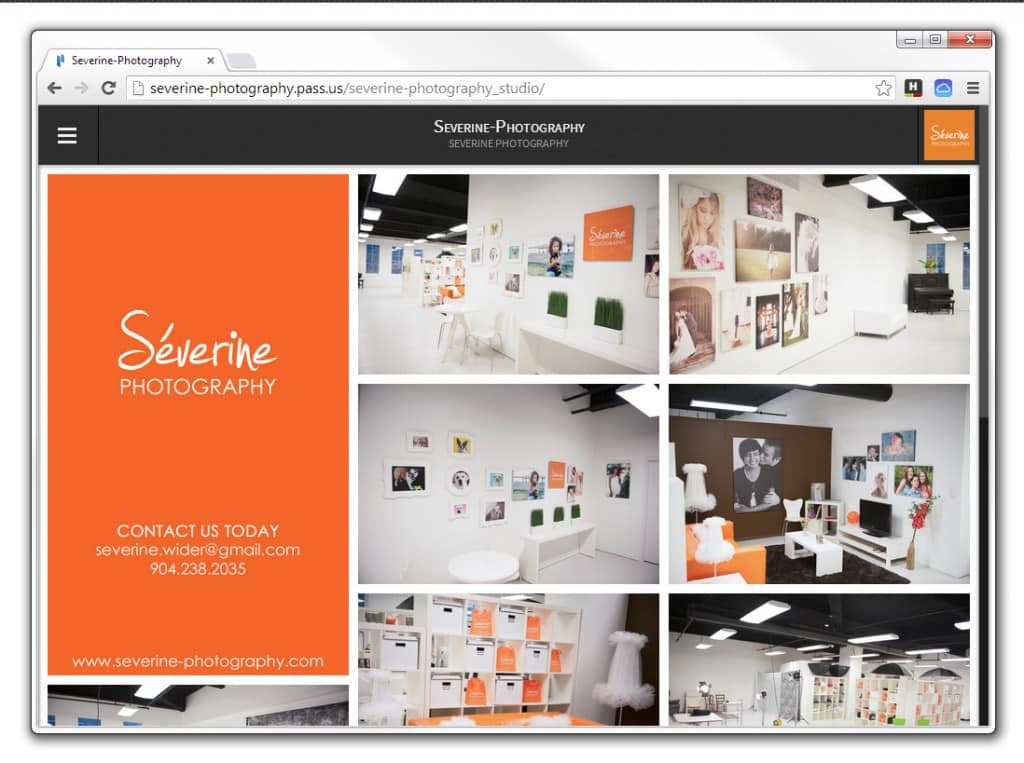Open photo of canvas wall with piano
Image resolution: width=1024 pixels, height=763 pixels.
click(819, 274)
